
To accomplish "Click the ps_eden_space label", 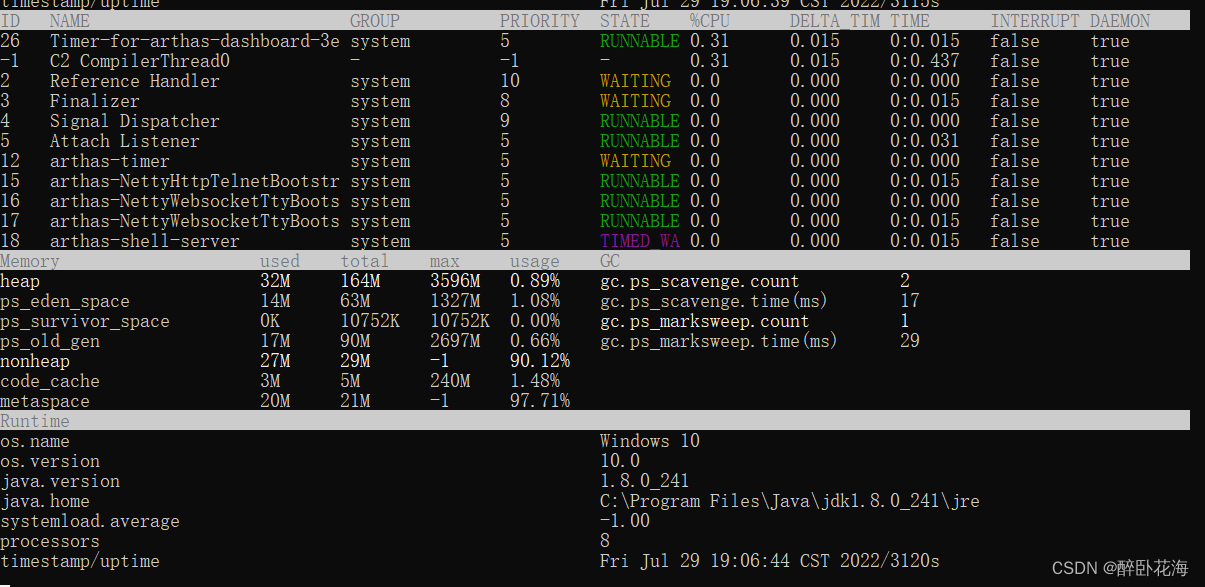I will [x=65, y=301].
